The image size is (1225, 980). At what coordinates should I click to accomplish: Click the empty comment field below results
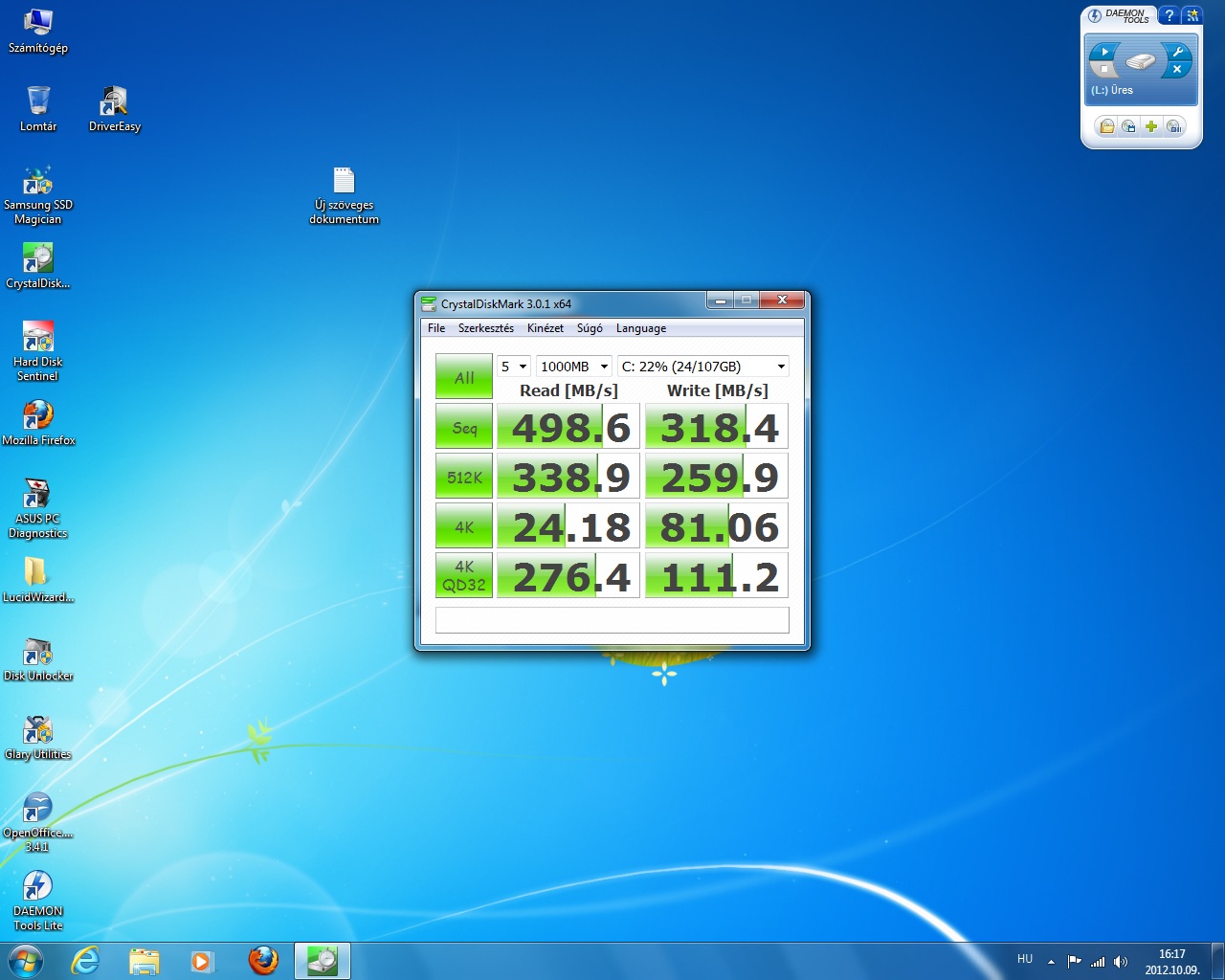pyautogui.click(x=612, y=619)
